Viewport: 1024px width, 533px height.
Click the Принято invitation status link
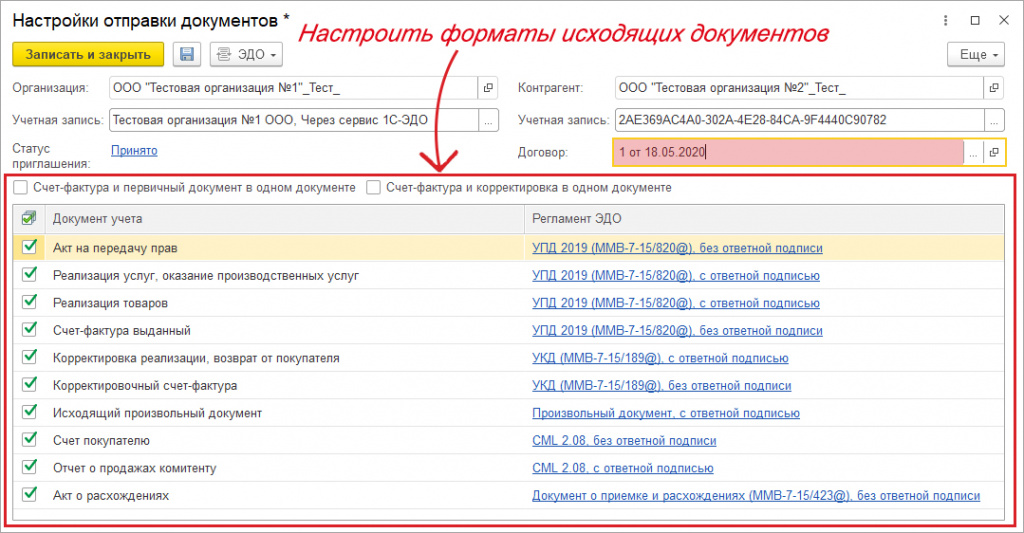click(134, 150)
